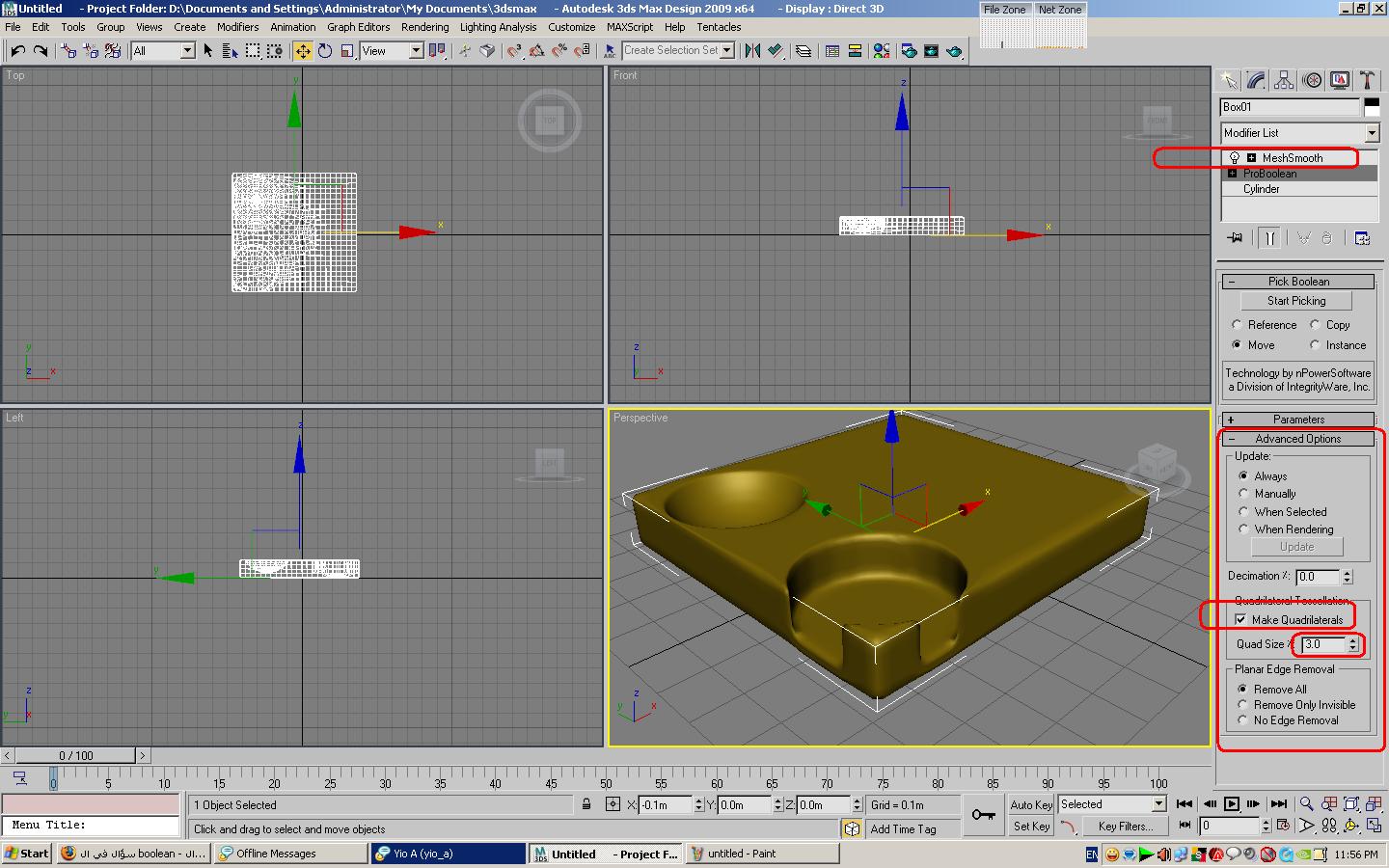
Task: Expand the ProBoolean stack entry
Action: 1232,174
